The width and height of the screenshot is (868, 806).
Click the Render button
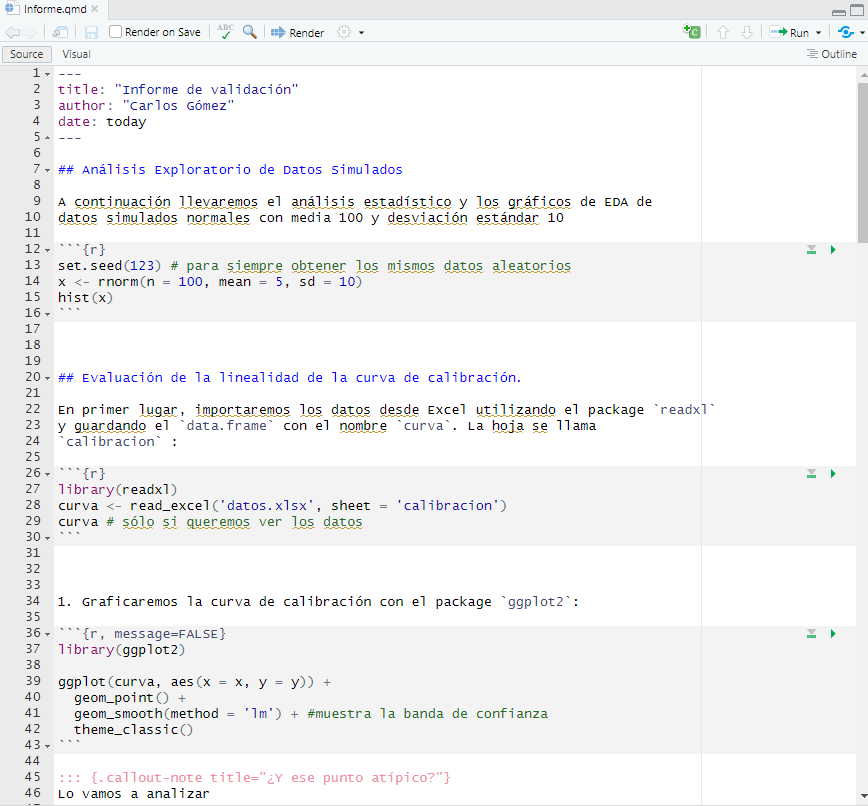tap(297, 32)
